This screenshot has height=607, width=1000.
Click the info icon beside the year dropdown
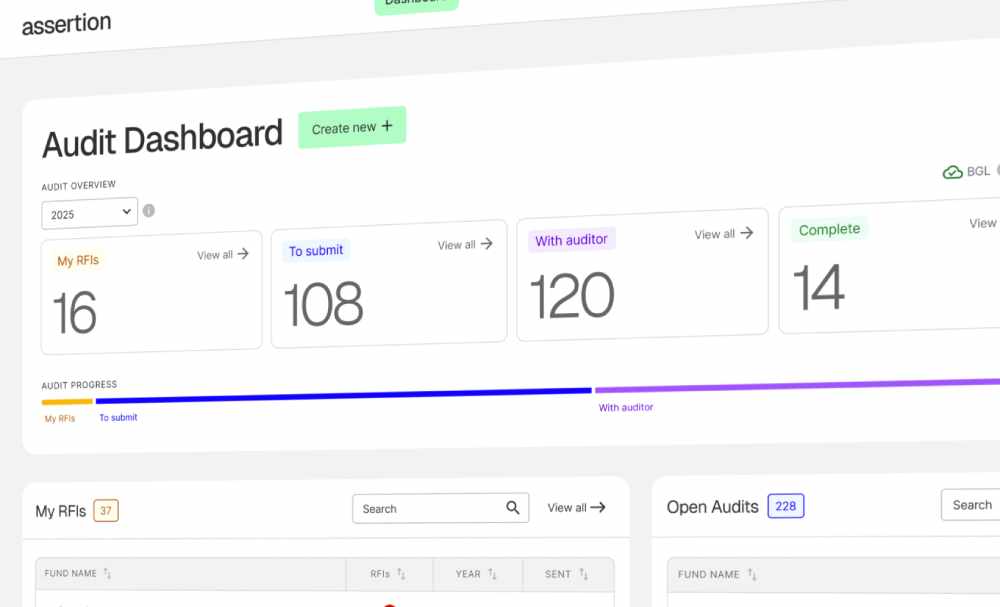tap(149, 210)
